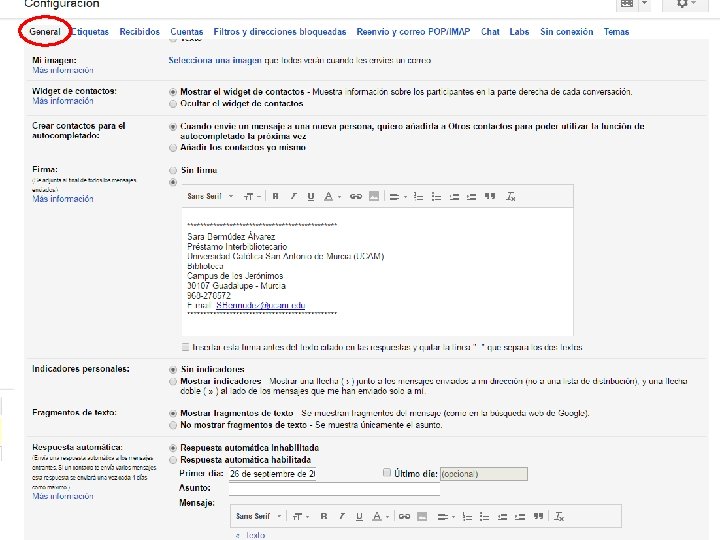
Task: Open font size menu in auto-reply toolbar
Action: pyautogui.click(x=301, y=517)
